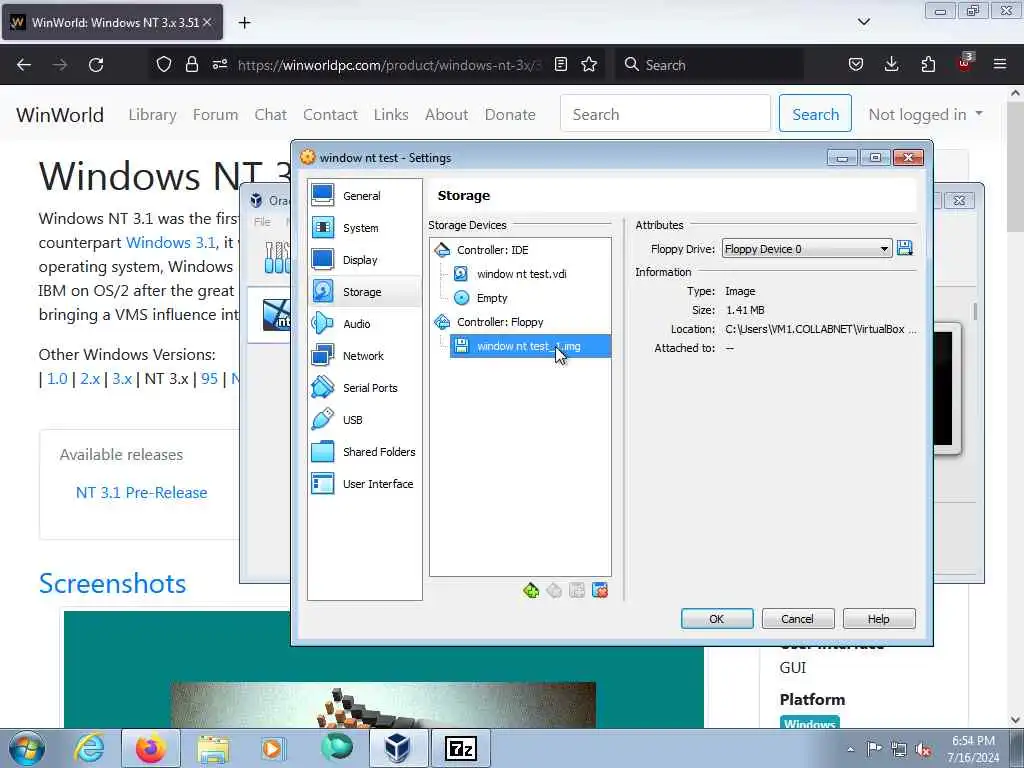This screenshot has height=768, width=1024.
Task: Select the WinWorld Windows NT 3.x tab
Action: [112, 22]
